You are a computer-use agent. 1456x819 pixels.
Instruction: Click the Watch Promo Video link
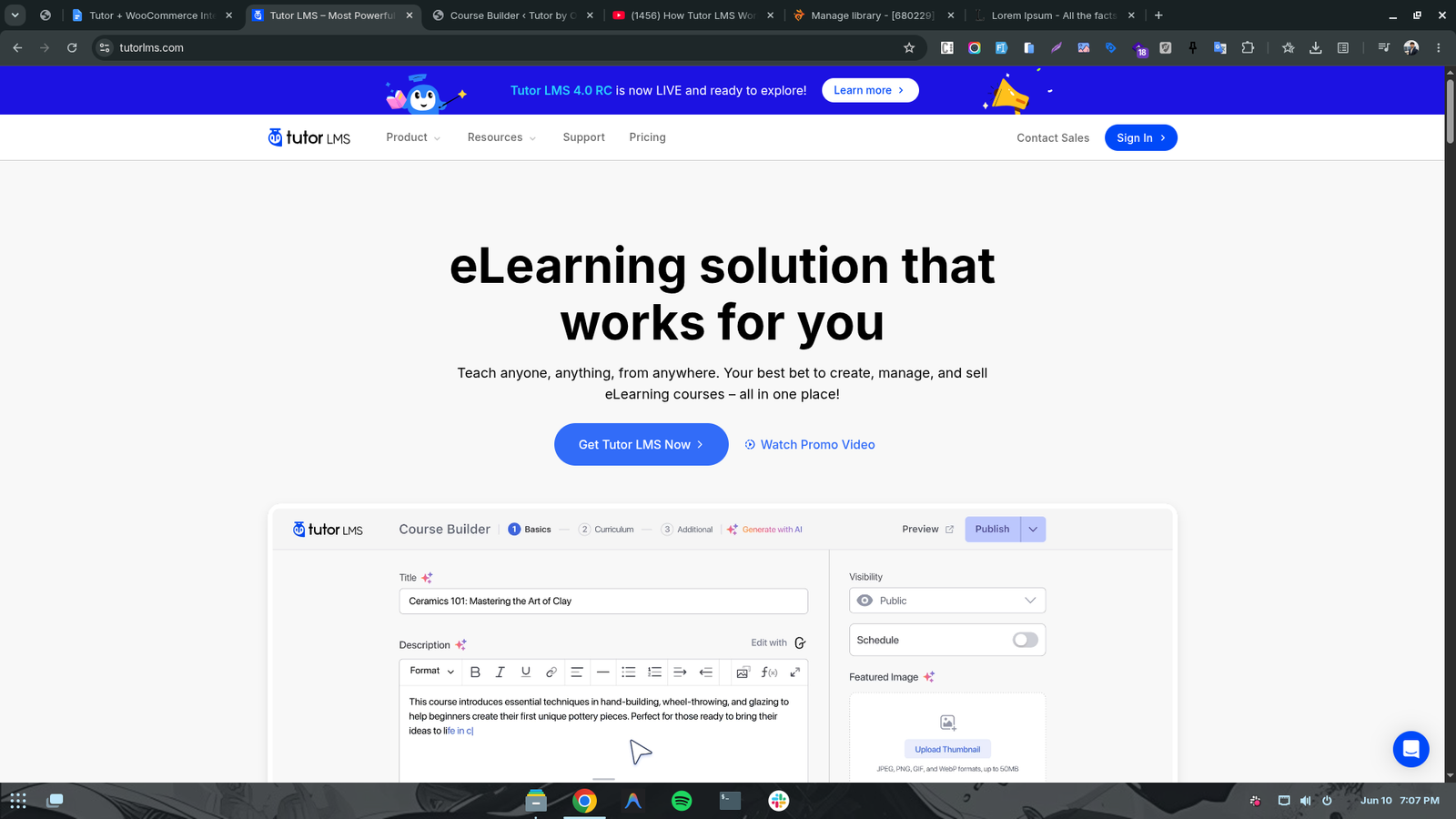pos(810,445)
